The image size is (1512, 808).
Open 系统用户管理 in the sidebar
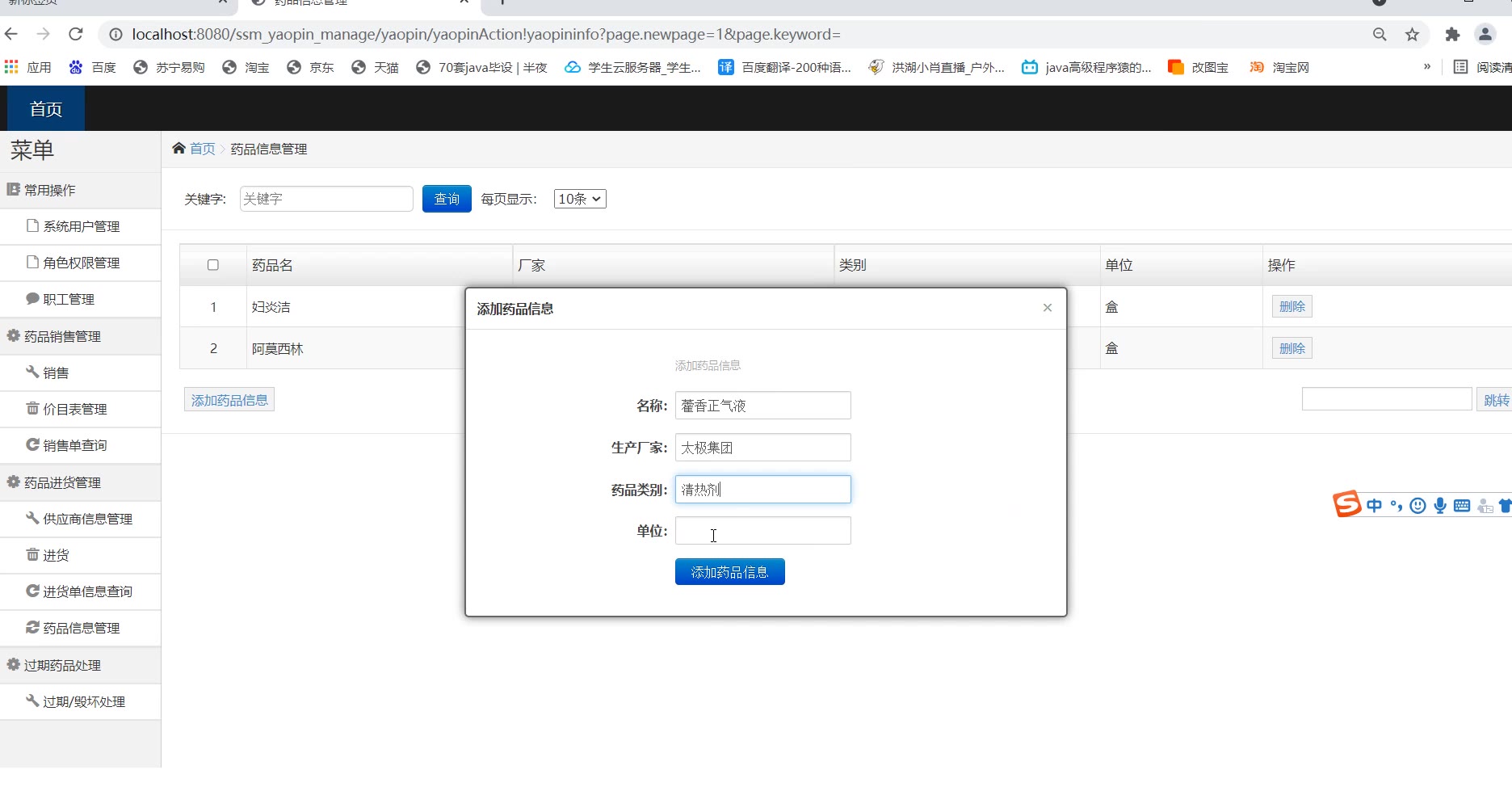(x=81, y=226)
